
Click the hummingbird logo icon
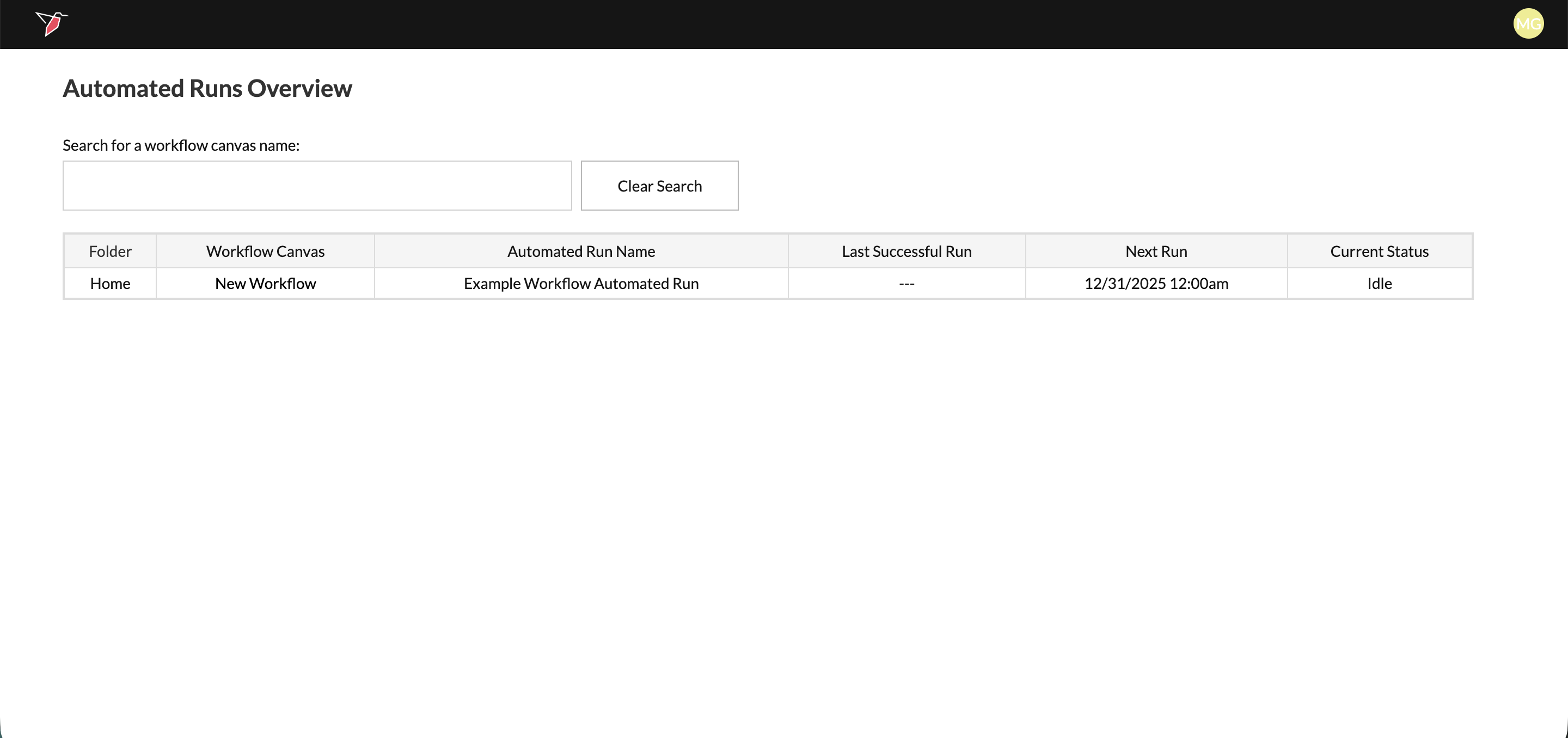point(52,24)
